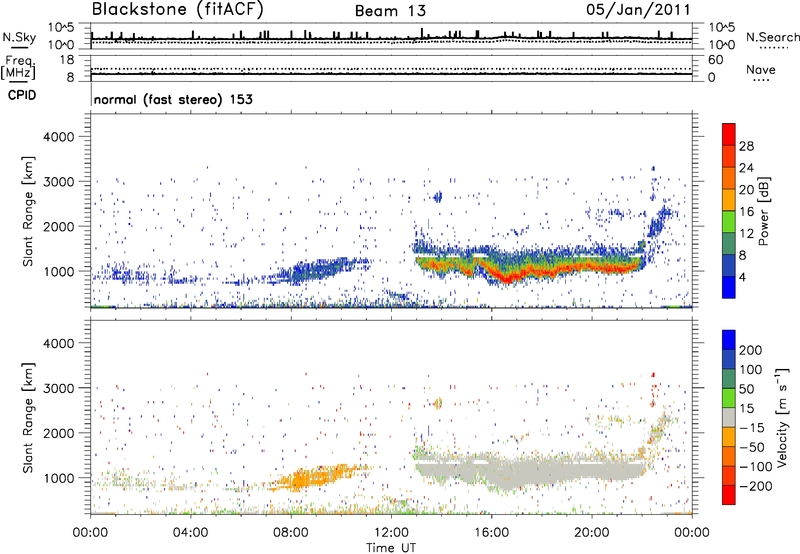The image size is (800, 554).
Task: Select the "CPID" row label
Action: click(21, 95)
